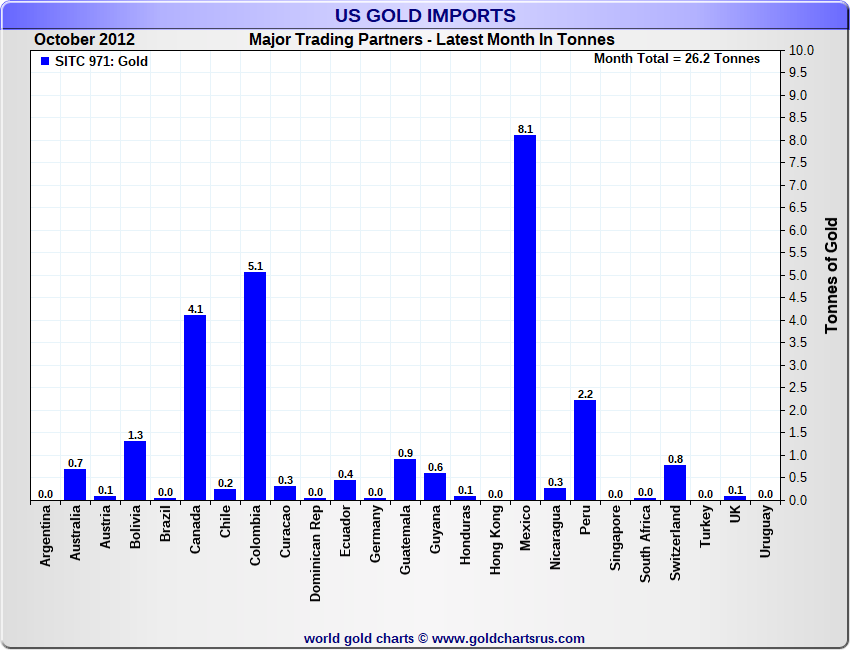Screen dimensions: 850x650
Task: Click the Major Trading Partners subtitle
Action: 432,40
